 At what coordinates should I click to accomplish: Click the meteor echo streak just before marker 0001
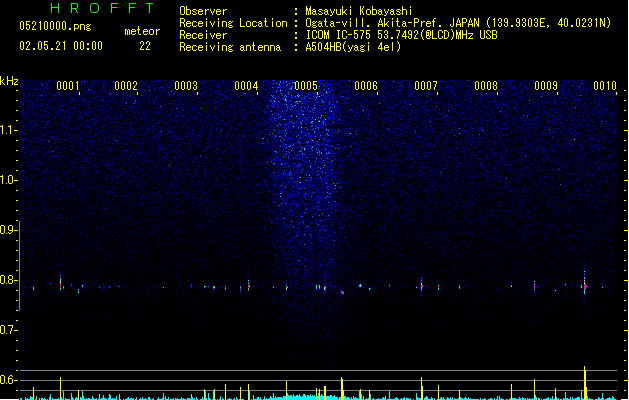coord(61,282)
